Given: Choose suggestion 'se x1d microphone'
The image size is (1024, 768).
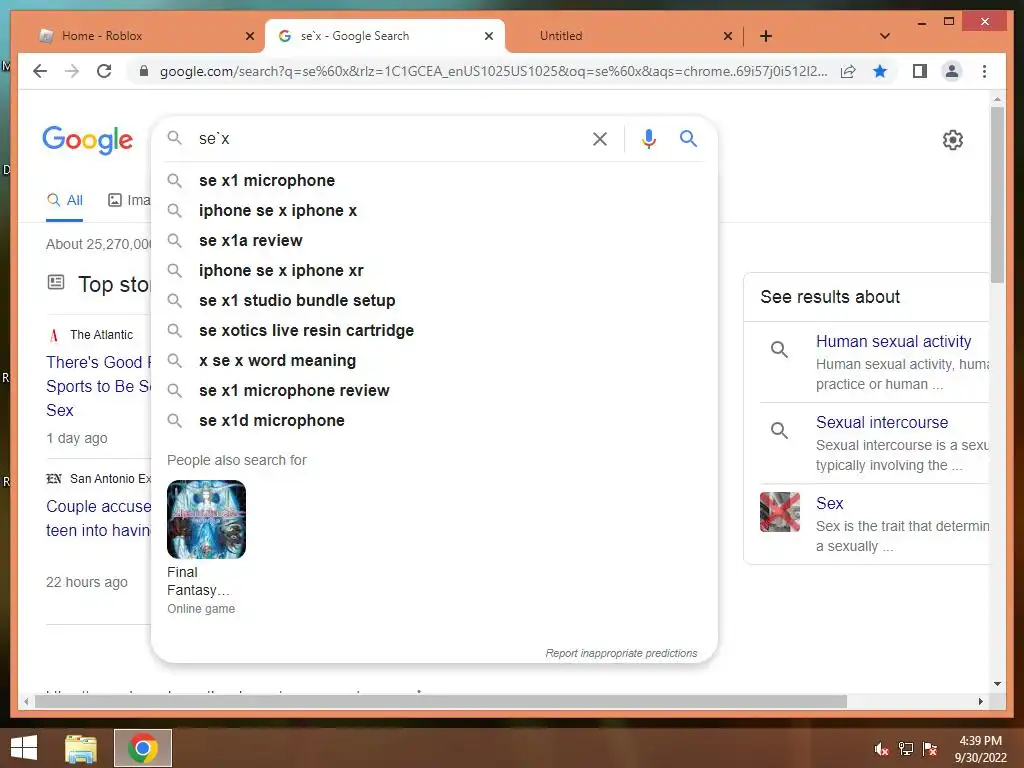Looking at the screenshot, I should (x=434, y=421).
